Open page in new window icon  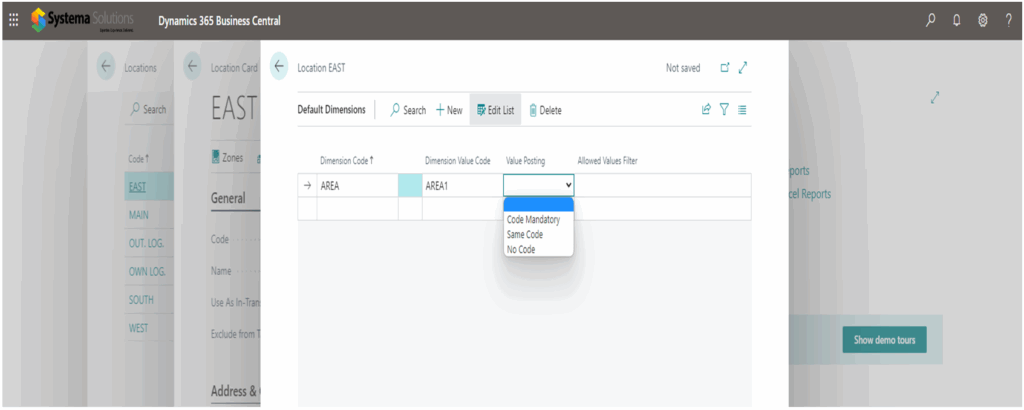(724, 68)
